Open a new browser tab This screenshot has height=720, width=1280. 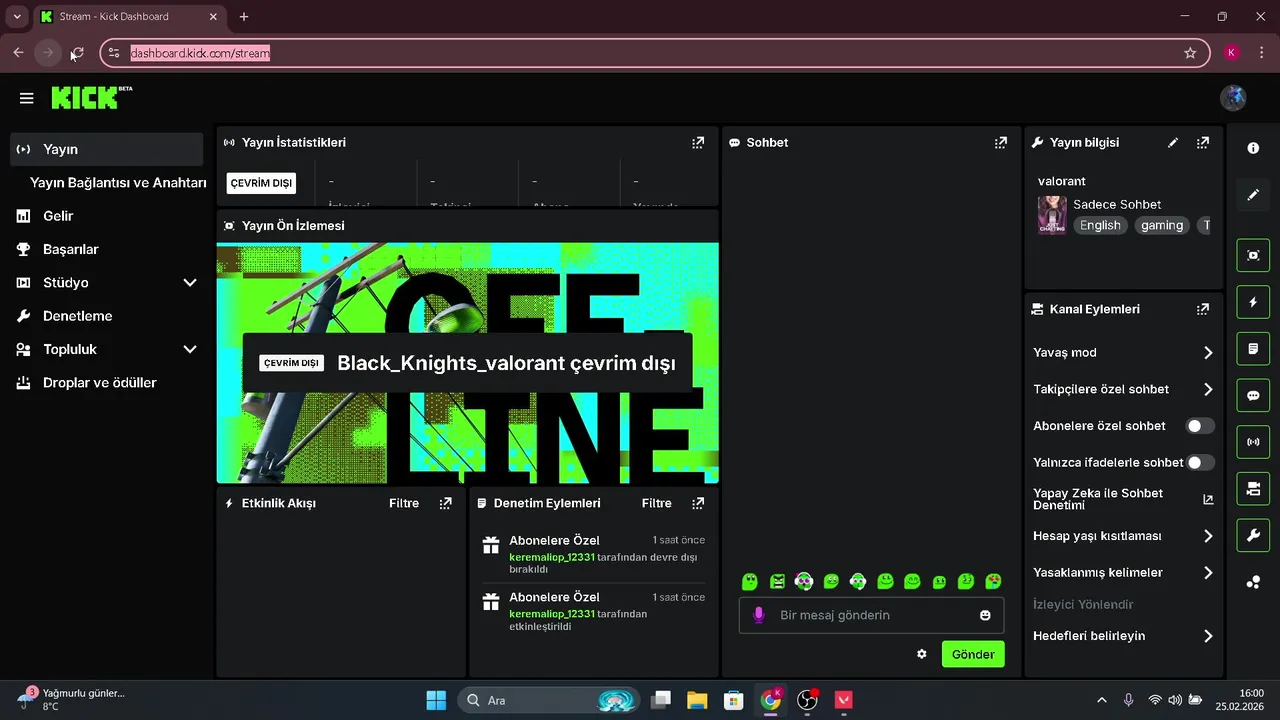[x=244, y=17]
